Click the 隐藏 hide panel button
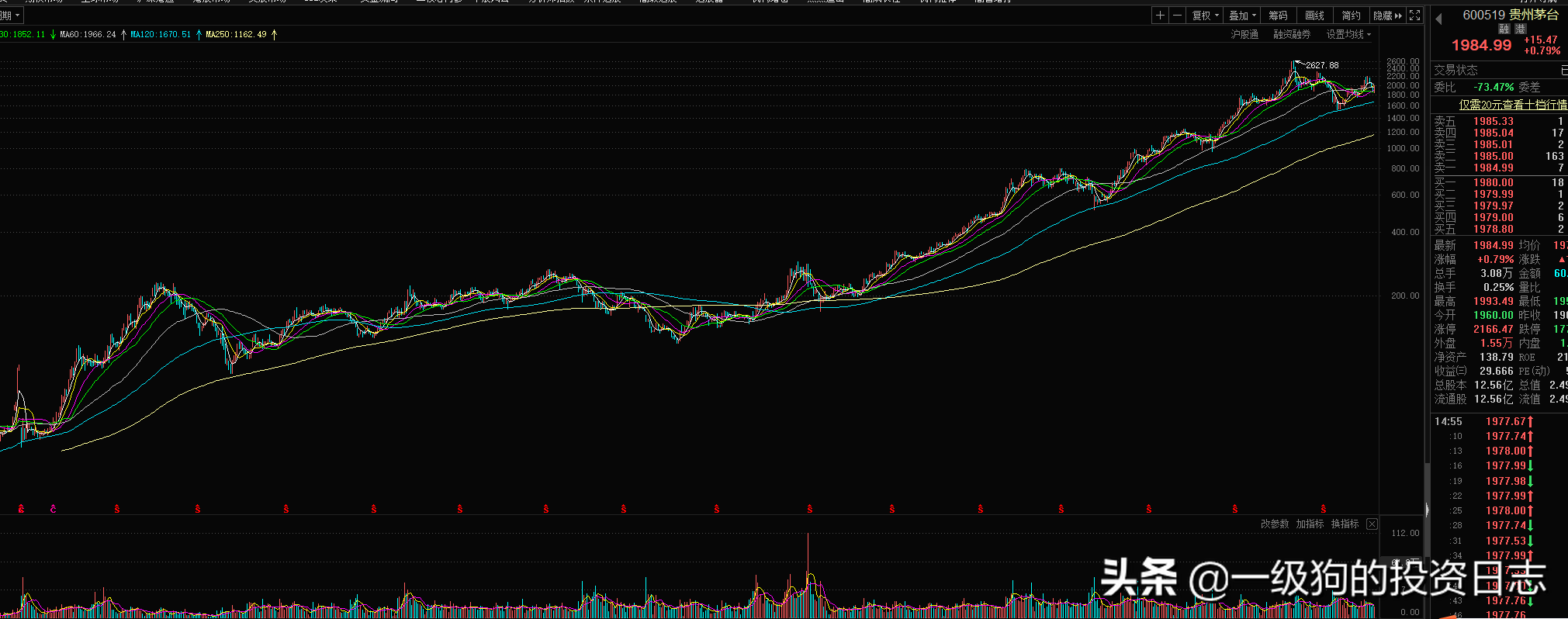This screenshot has height=619, width=1568. pos(1387,16)
